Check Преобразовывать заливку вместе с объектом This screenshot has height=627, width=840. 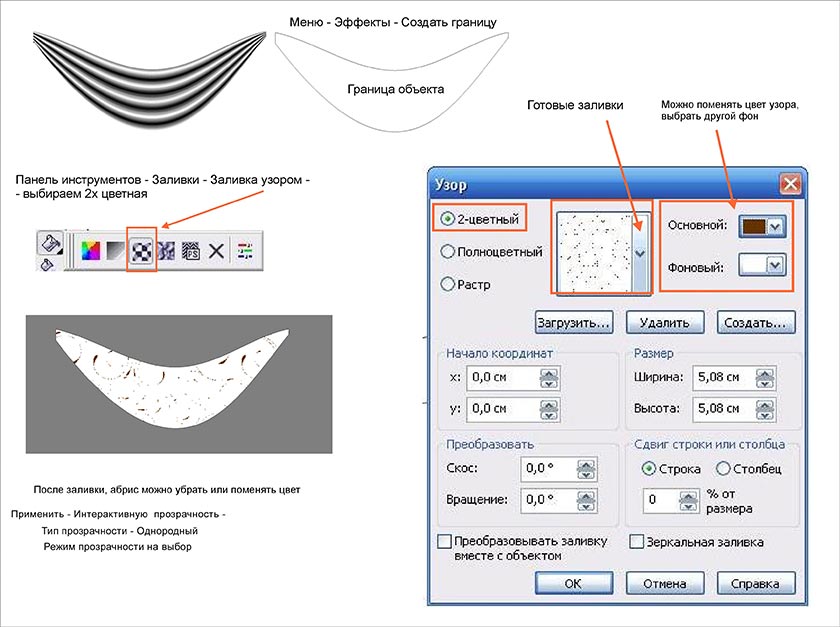click(x=445, y=542)
